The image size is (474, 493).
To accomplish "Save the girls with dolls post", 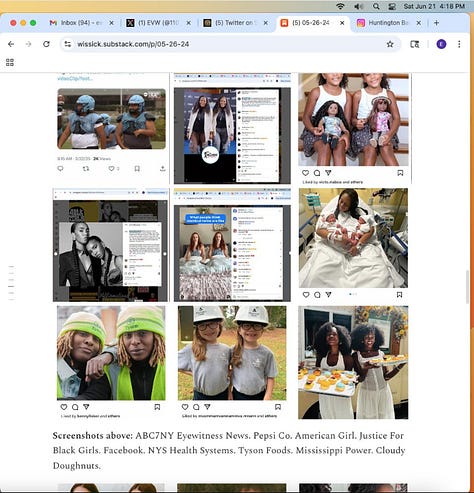I will pos(400,173).
